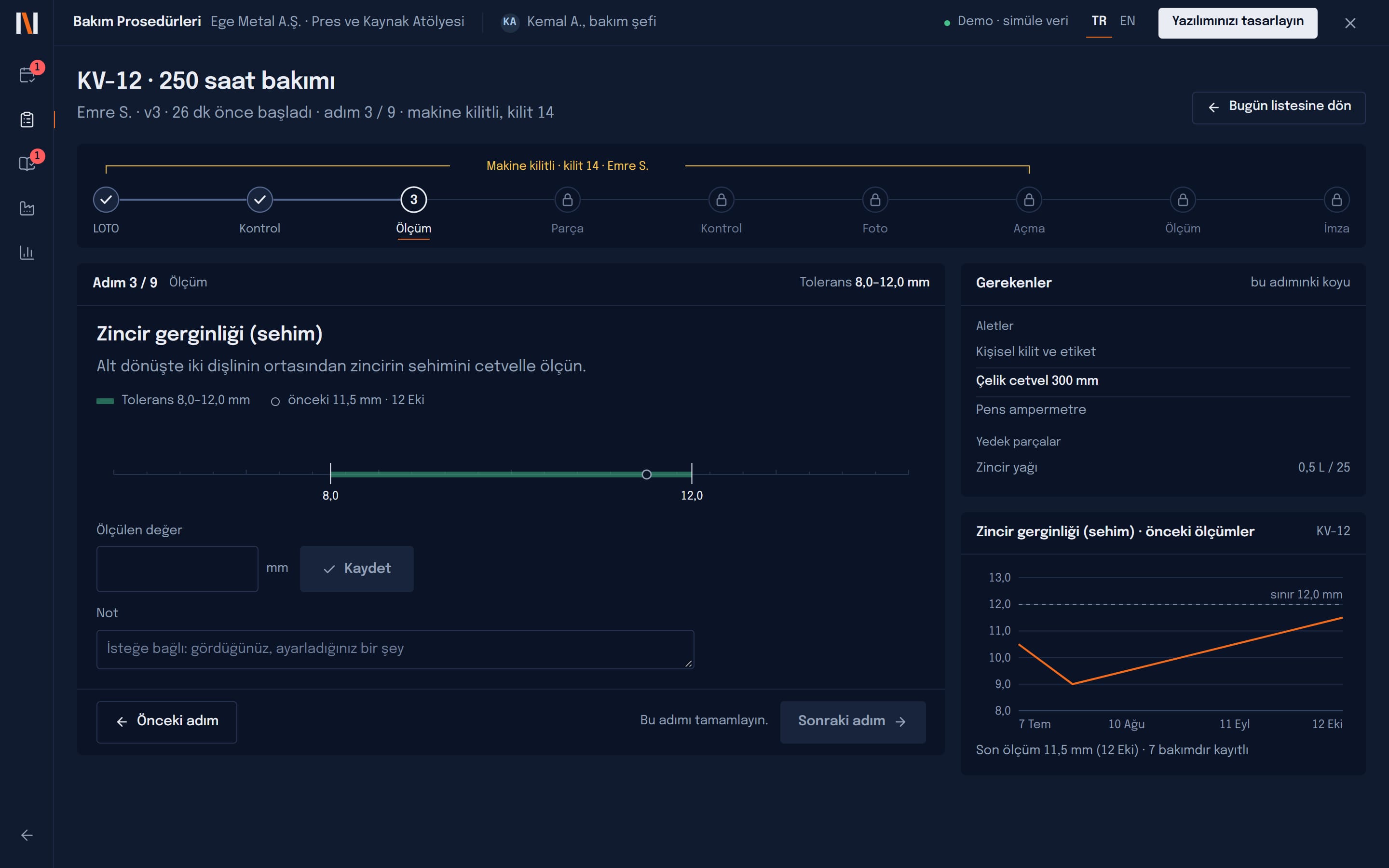Click the KA user avatar
Image resolution: width=1389 pixels, height=868 pixels.
[x=509, y=22]
